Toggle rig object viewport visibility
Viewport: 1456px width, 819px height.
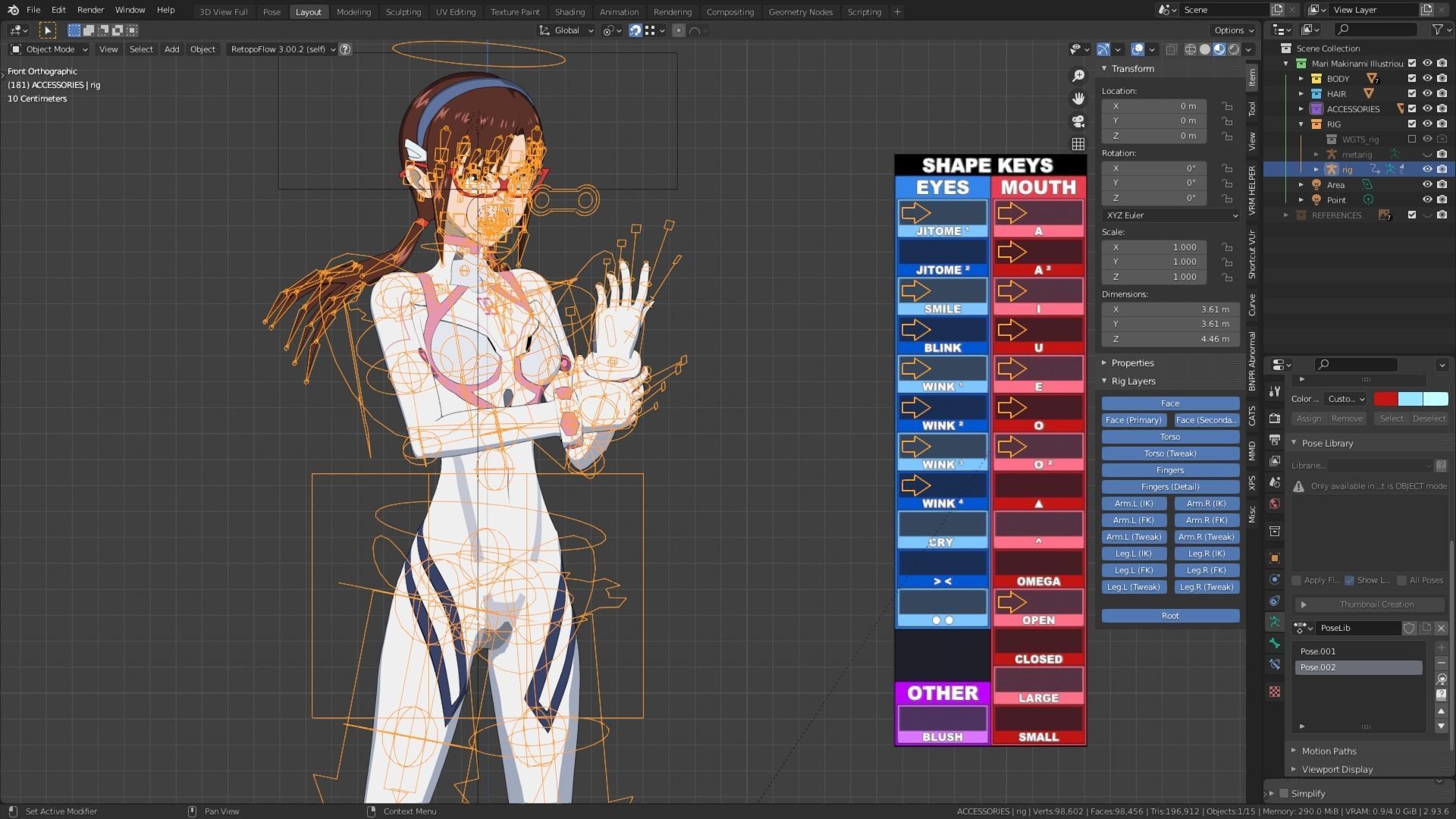1427,170
